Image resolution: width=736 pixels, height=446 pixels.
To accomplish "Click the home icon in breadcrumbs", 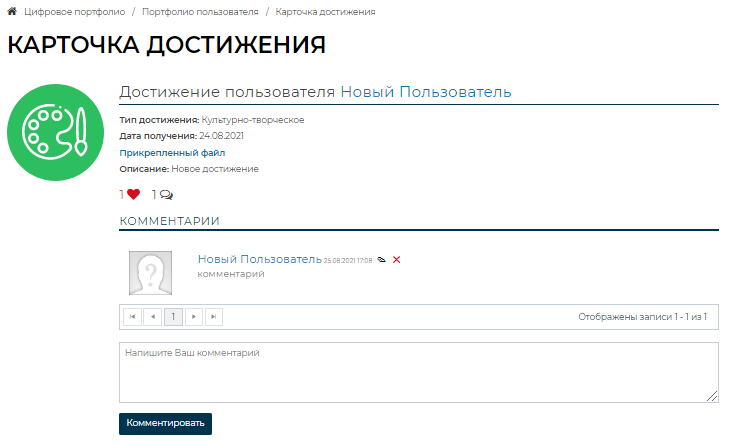I will [12, 12].
